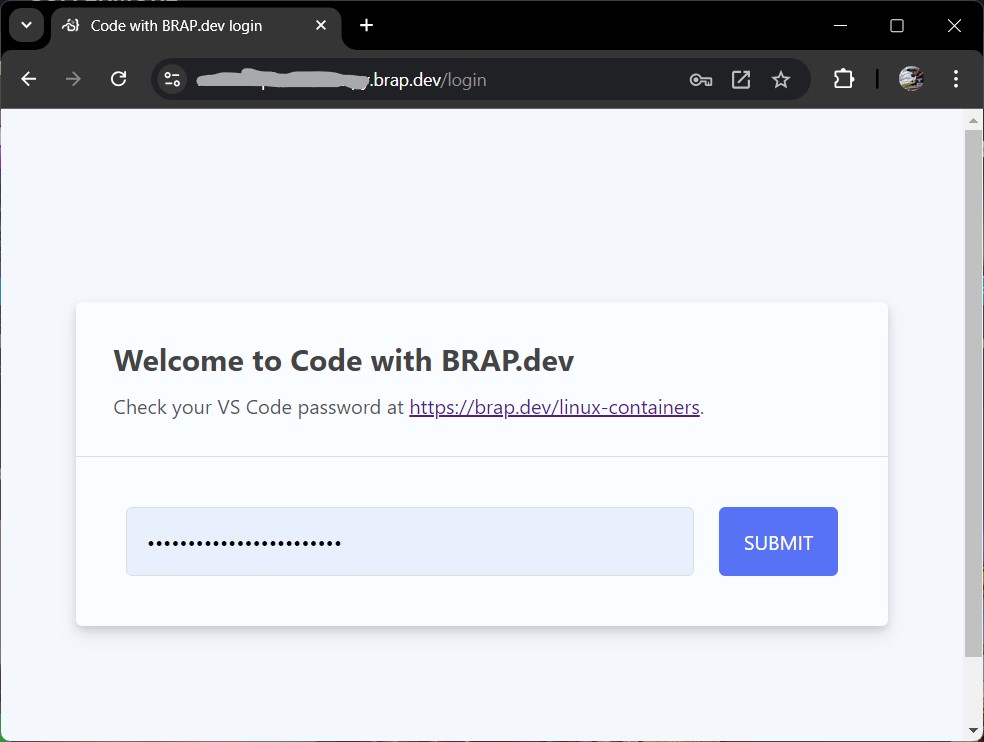
Task: Click the scrollbar down arrow
Action: [x=973, y=731]
